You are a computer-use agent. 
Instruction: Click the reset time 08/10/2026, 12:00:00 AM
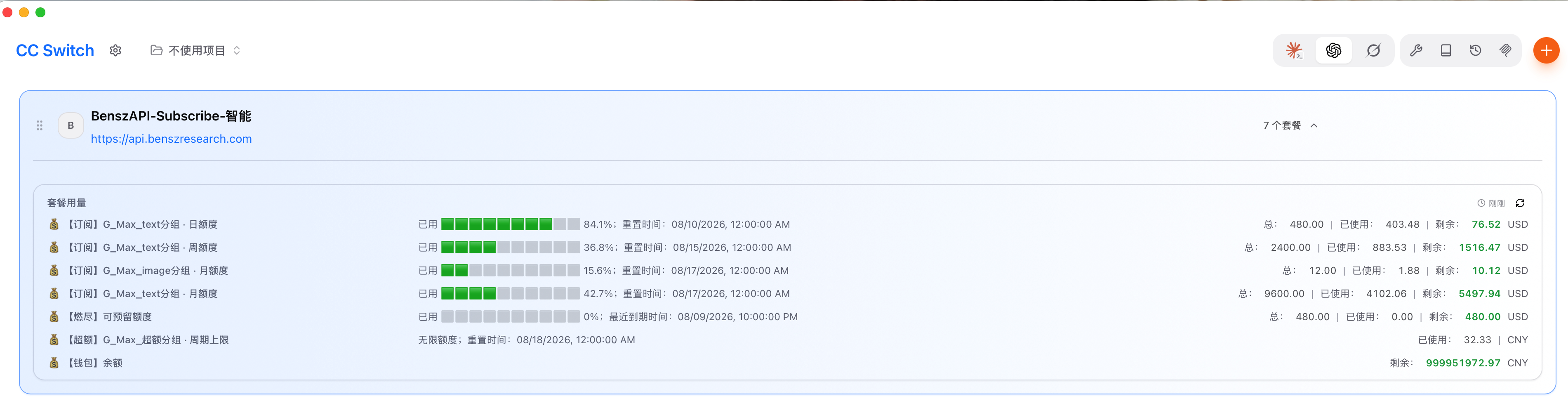[730, 224]
